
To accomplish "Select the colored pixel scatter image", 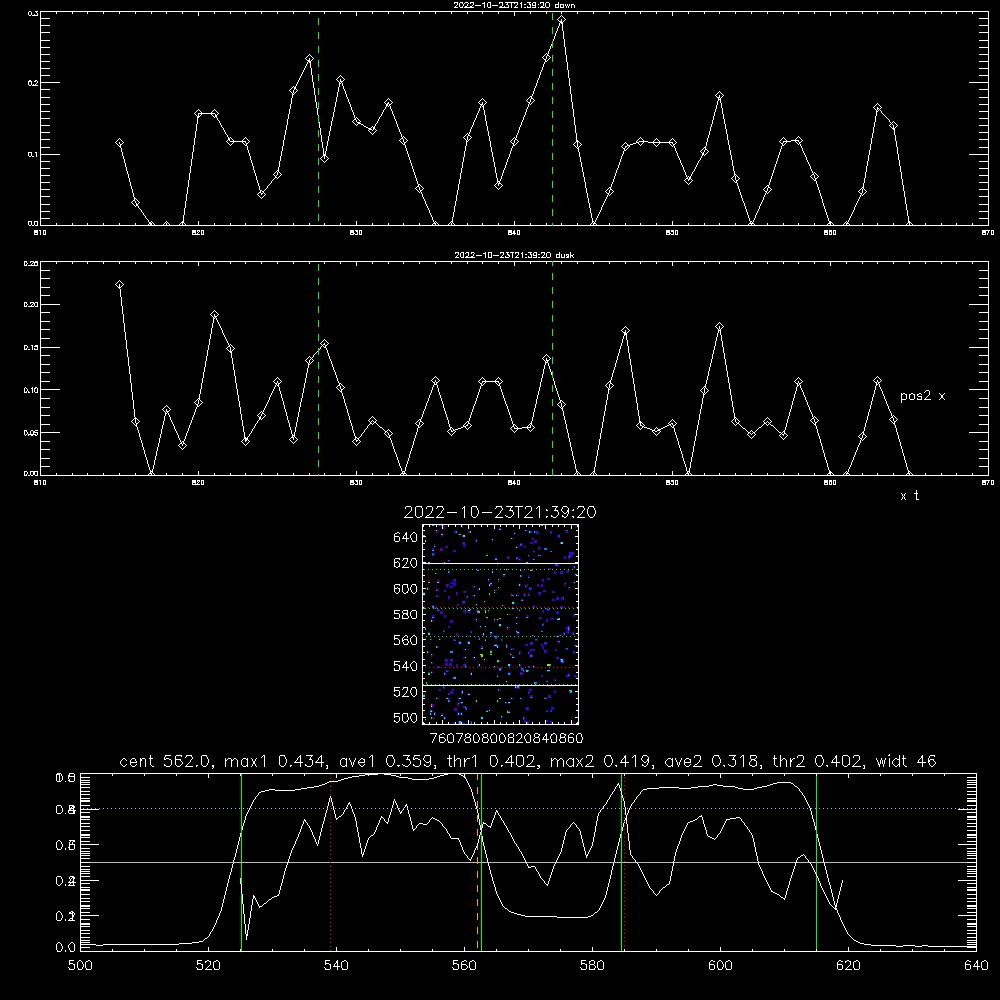I will tap(500, 624).
